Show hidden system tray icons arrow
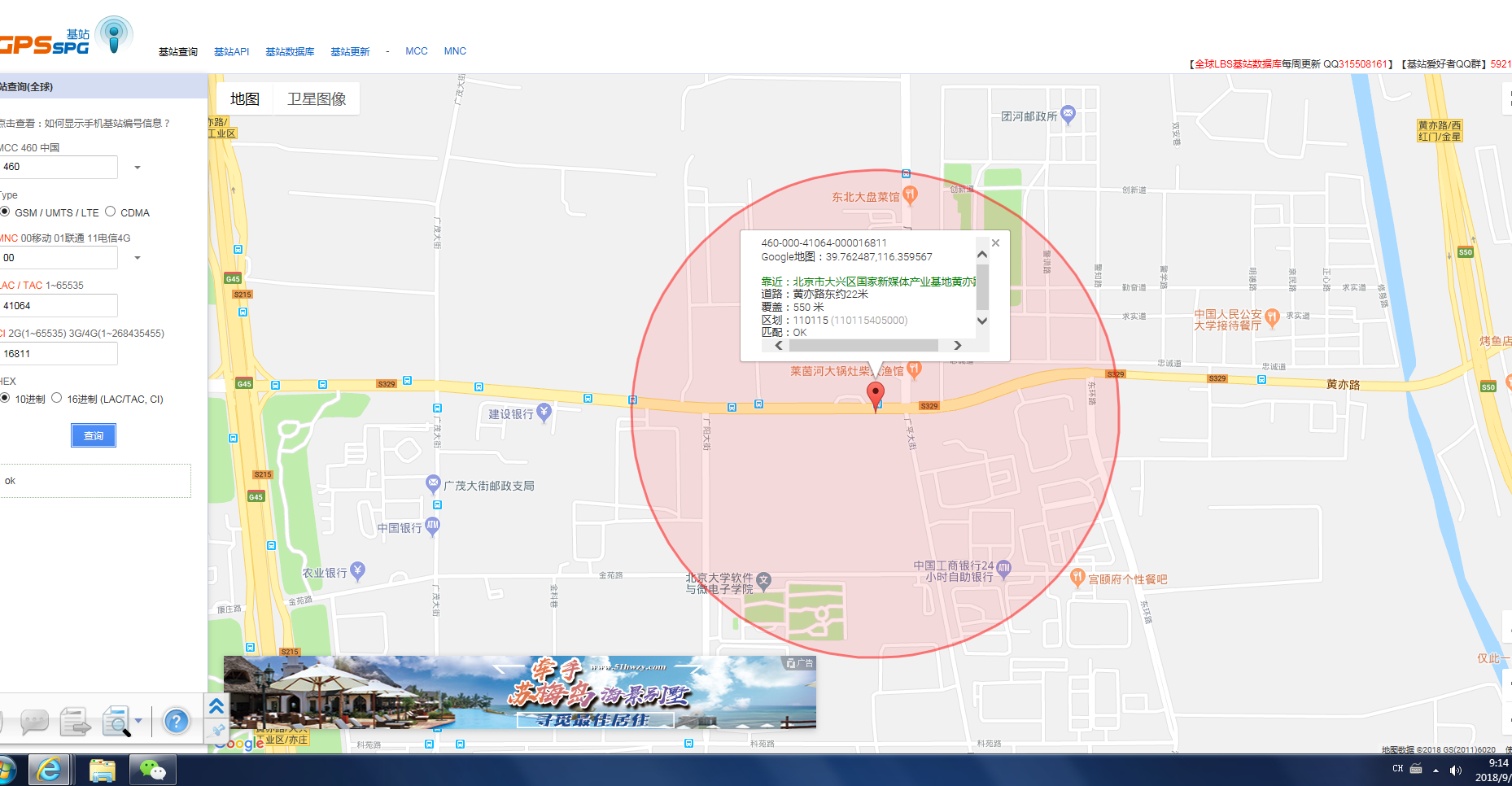The width and height of the screenshot is (1512, 786). (1436, 770)
